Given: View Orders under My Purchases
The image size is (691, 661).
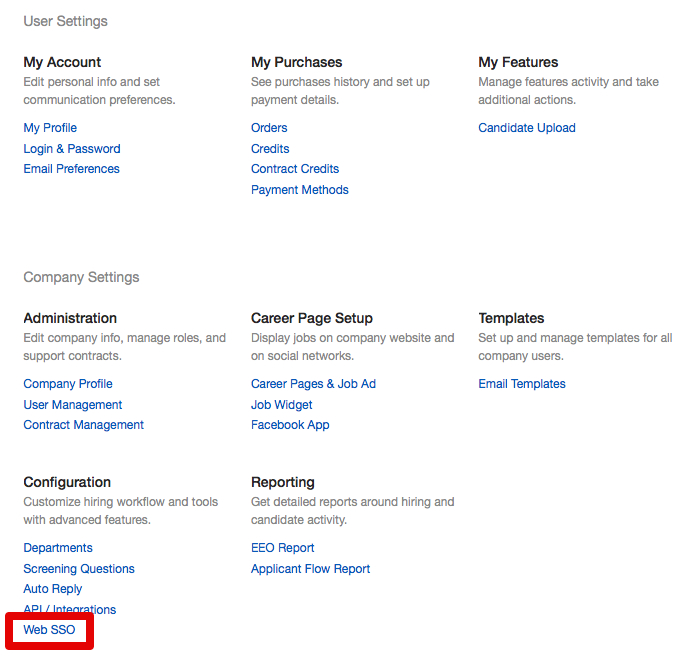Looking at the screenshot, I should coord(269,128).
